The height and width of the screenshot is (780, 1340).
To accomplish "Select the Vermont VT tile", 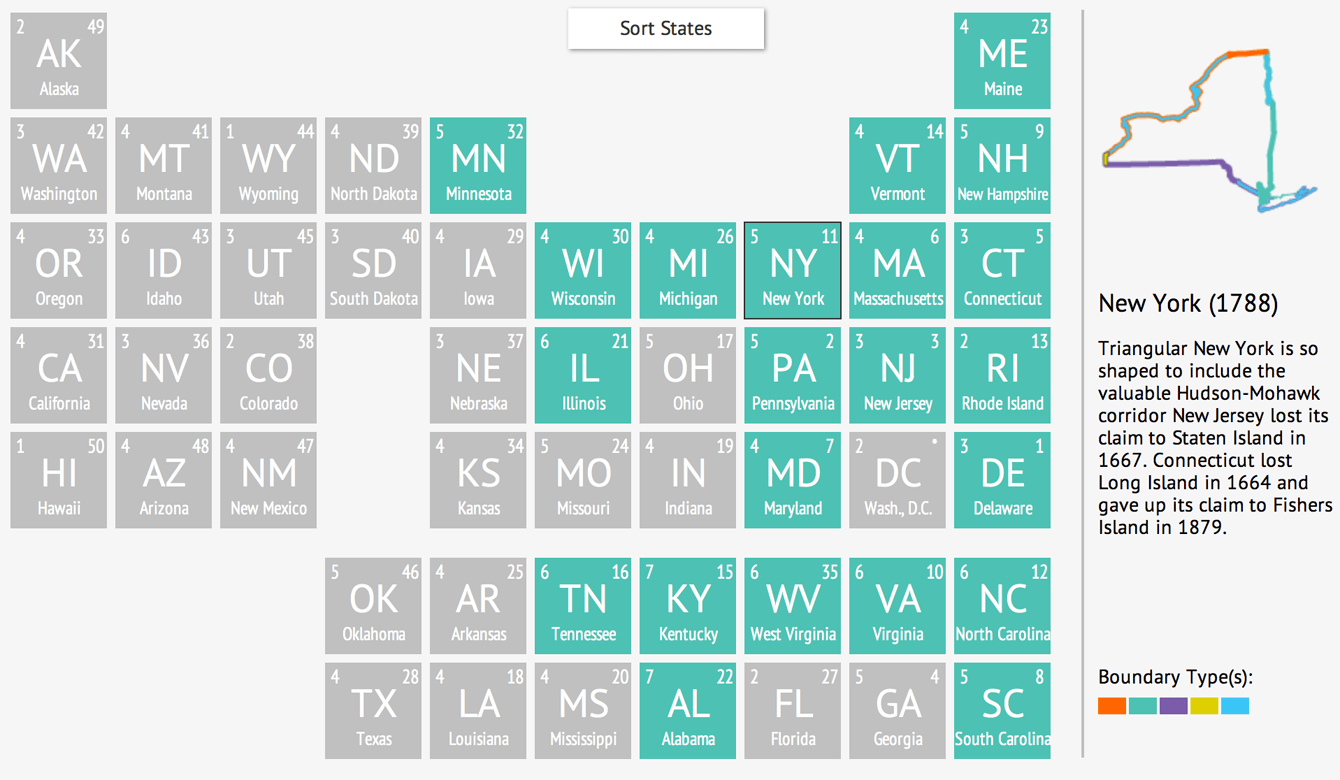I will click(897, 166).
